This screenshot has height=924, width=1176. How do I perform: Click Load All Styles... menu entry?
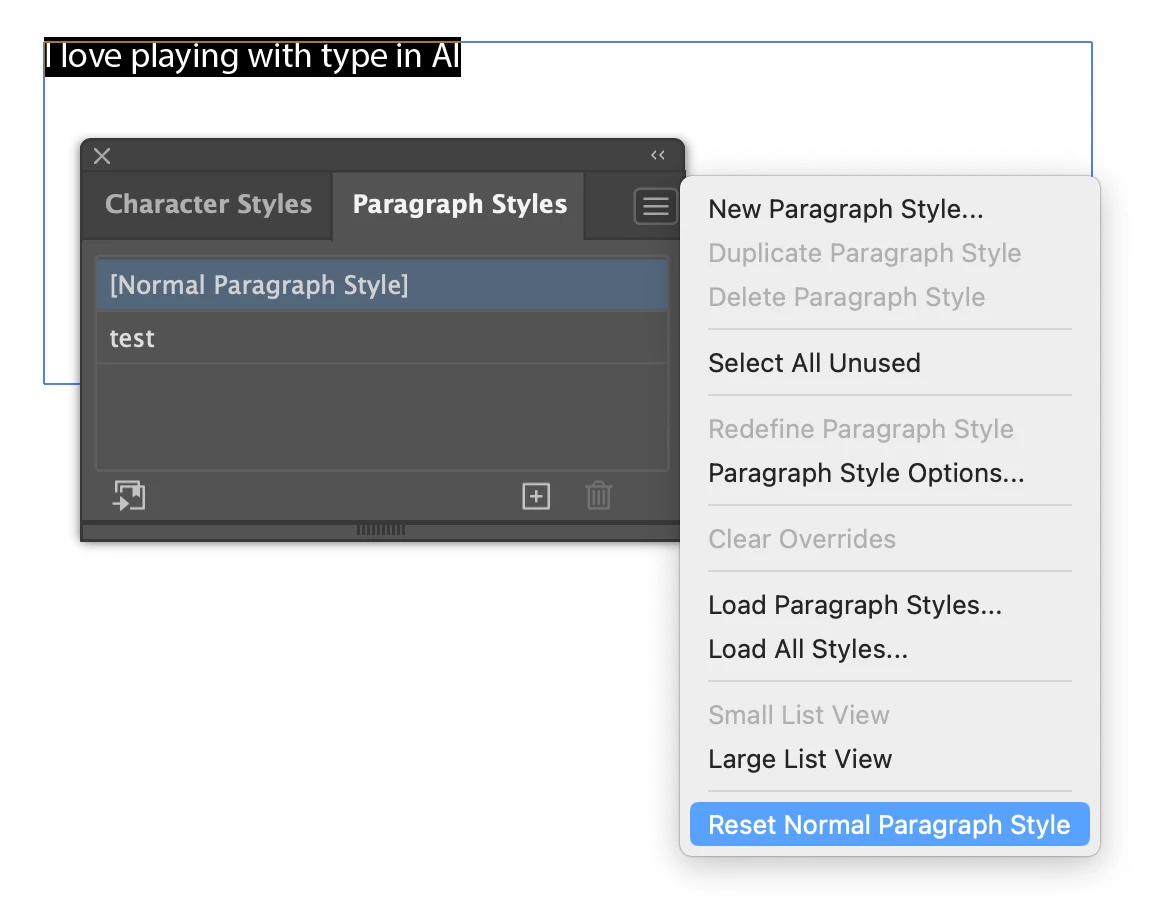pos(808,649)
